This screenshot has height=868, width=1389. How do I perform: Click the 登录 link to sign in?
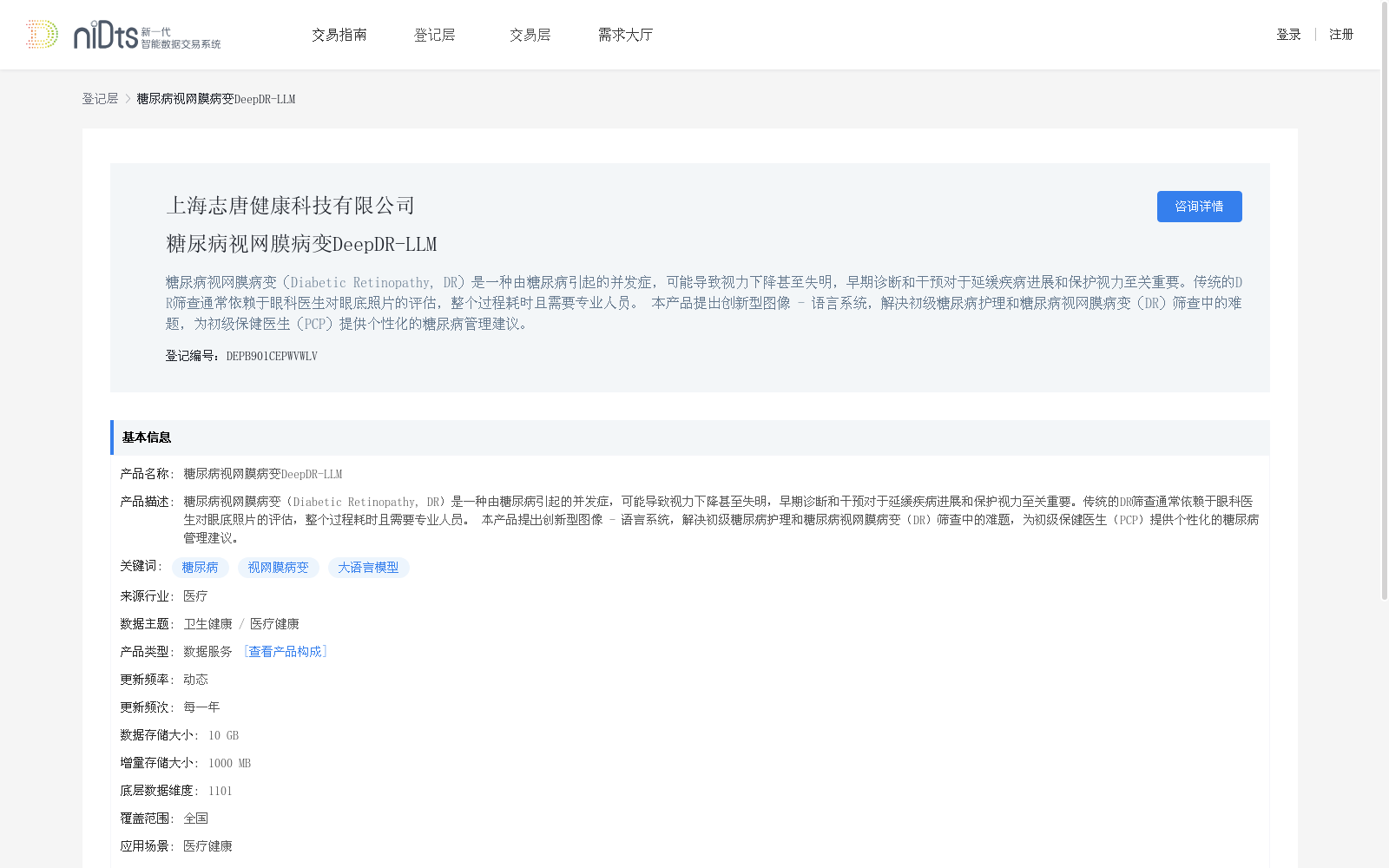click(x=1288, y=35)
